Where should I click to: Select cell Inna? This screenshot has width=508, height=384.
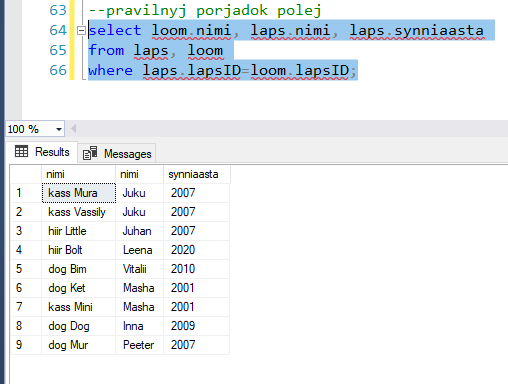point(139,326)
